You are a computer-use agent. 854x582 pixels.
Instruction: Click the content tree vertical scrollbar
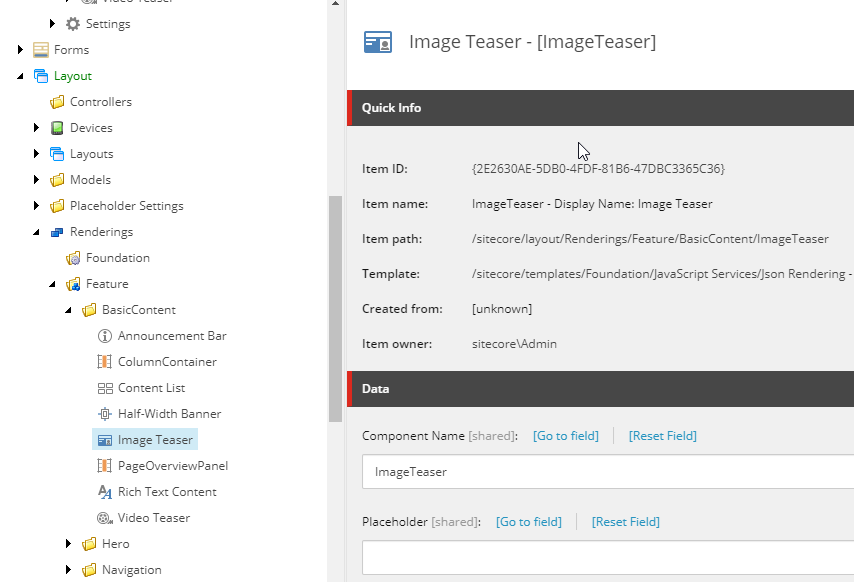click(336, 309)
